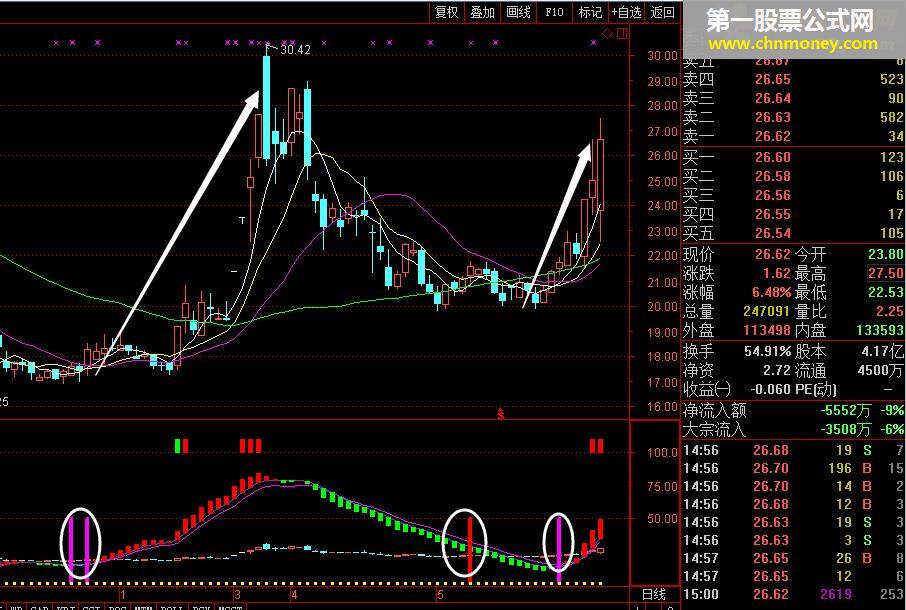Add stock via +自选 button
The width and height of the screenshot is (906, 610).
(x=626, y=12)
